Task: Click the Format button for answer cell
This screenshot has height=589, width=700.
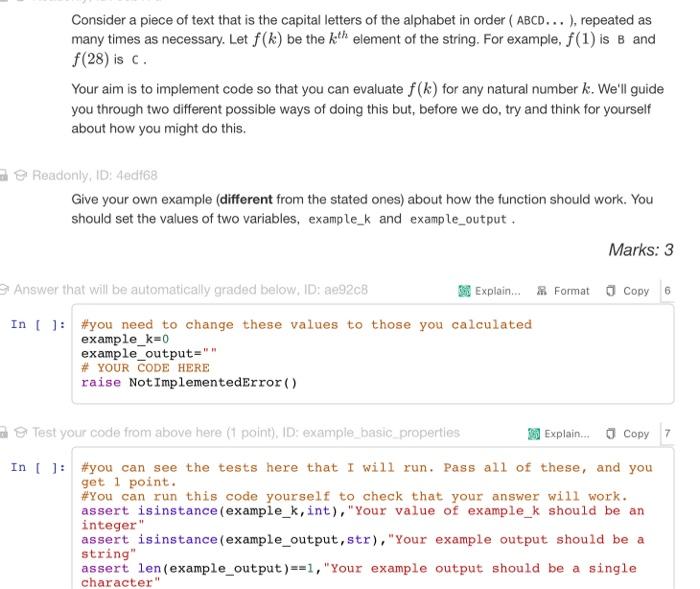Action: (563, 291)
